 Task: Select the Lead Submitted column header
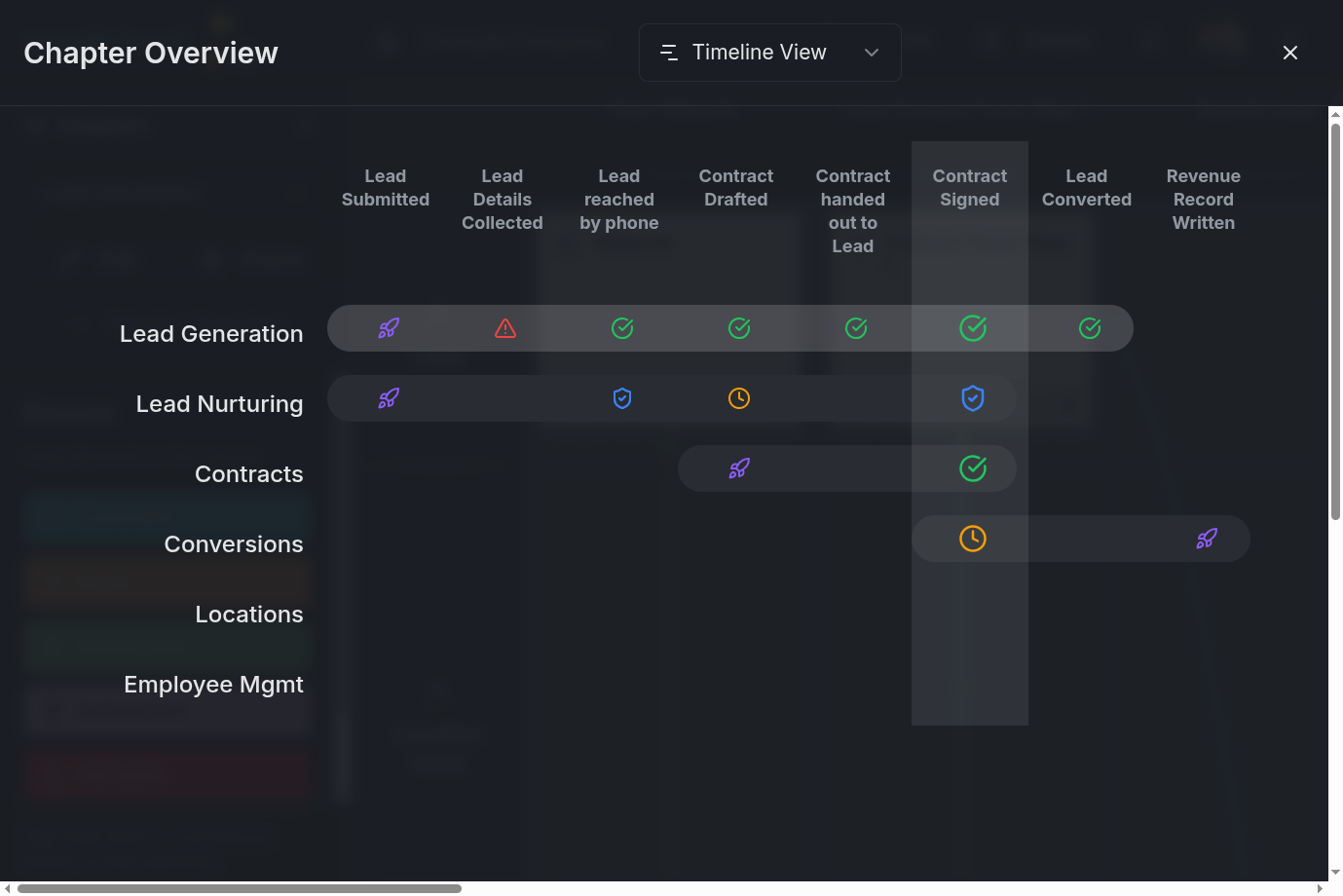point(386,188)
